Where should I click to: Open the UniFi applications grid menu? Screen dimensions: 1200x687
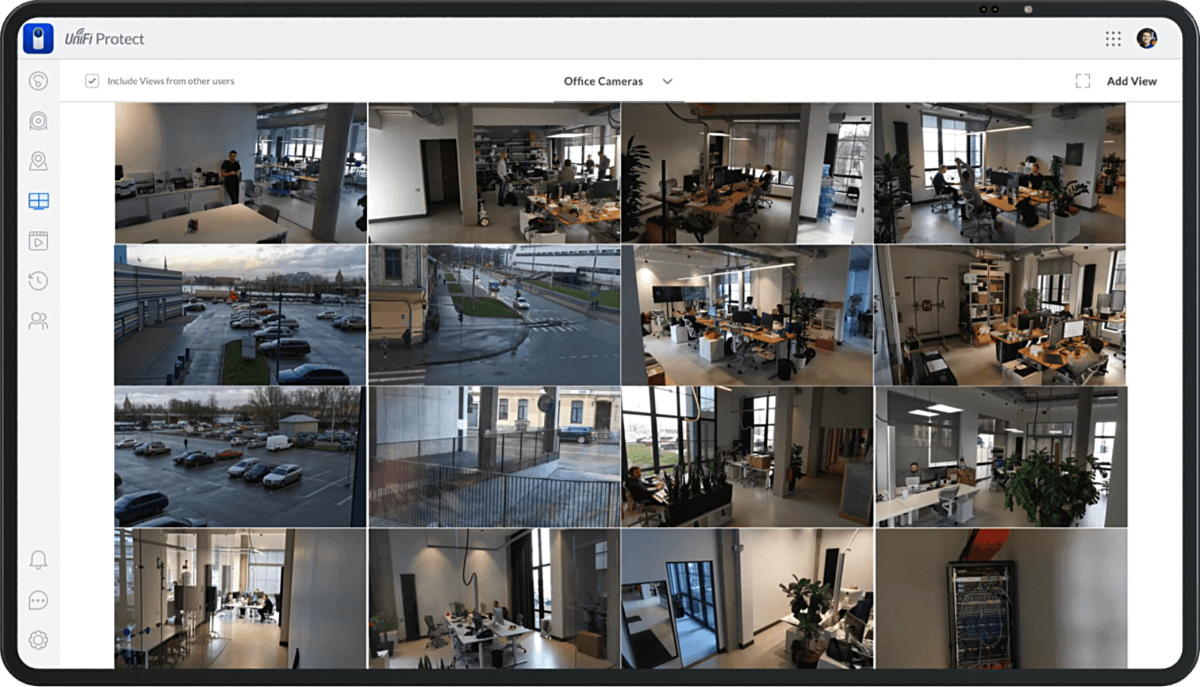point(1112,38)
